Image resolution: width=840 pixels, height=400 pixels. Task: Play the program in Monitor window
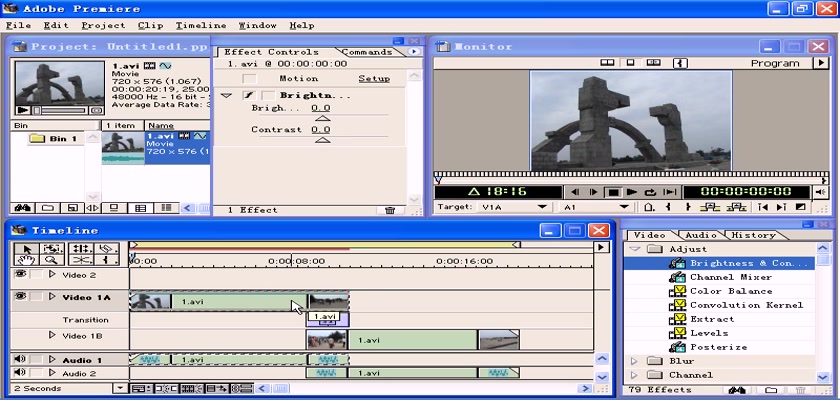(x=632, y=192)
